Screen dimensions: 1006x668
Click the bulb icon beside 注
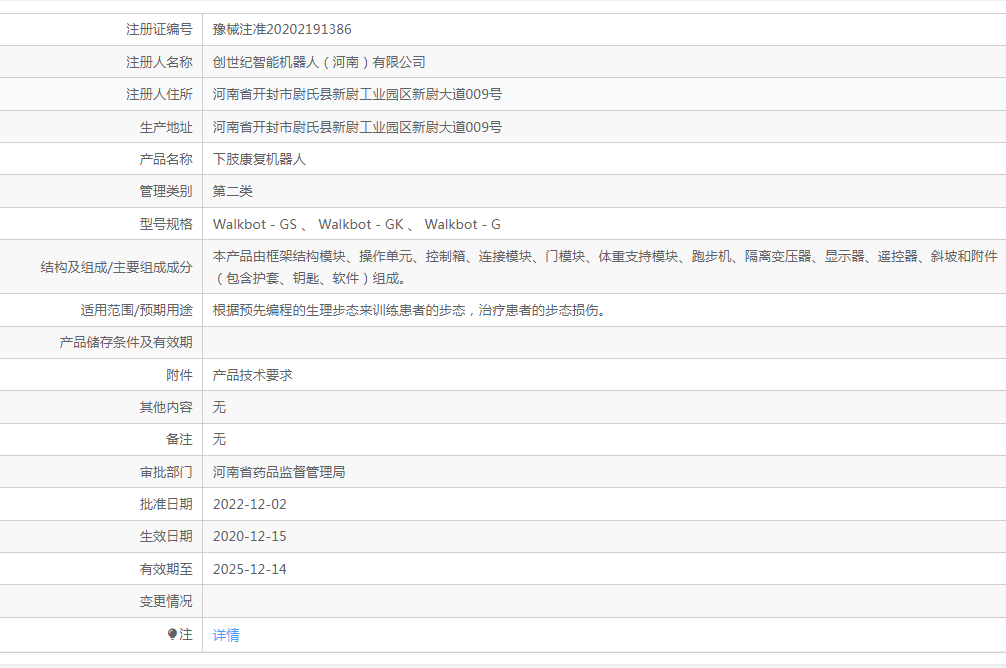(x=172, y=634)
